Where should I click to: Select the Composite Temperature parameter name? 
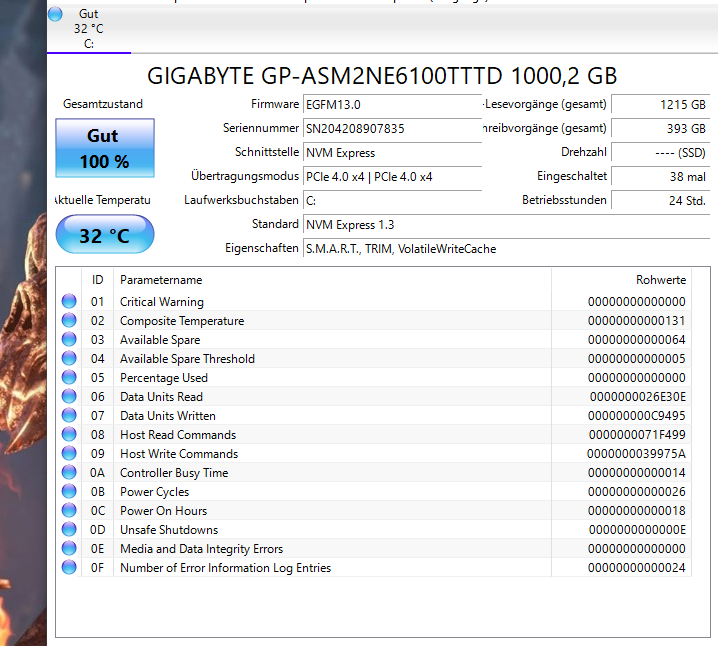182,321
